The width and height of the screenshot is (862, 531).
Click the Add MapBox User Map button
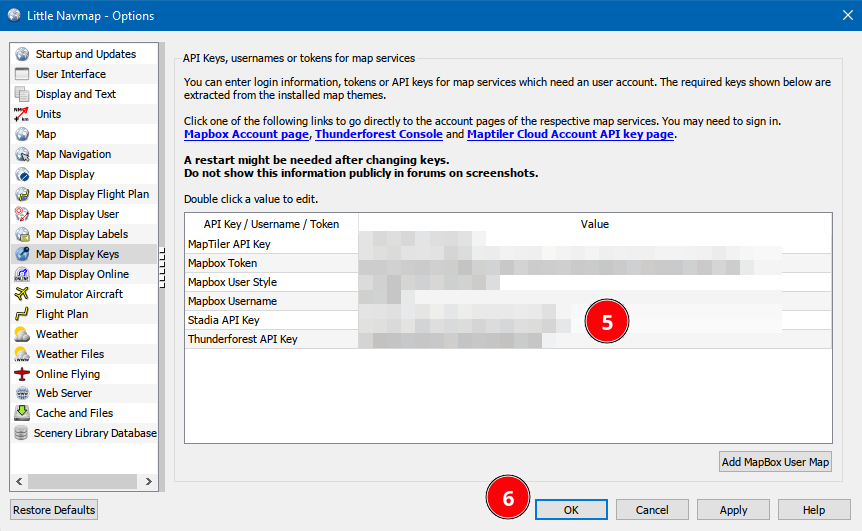[775, 462]
